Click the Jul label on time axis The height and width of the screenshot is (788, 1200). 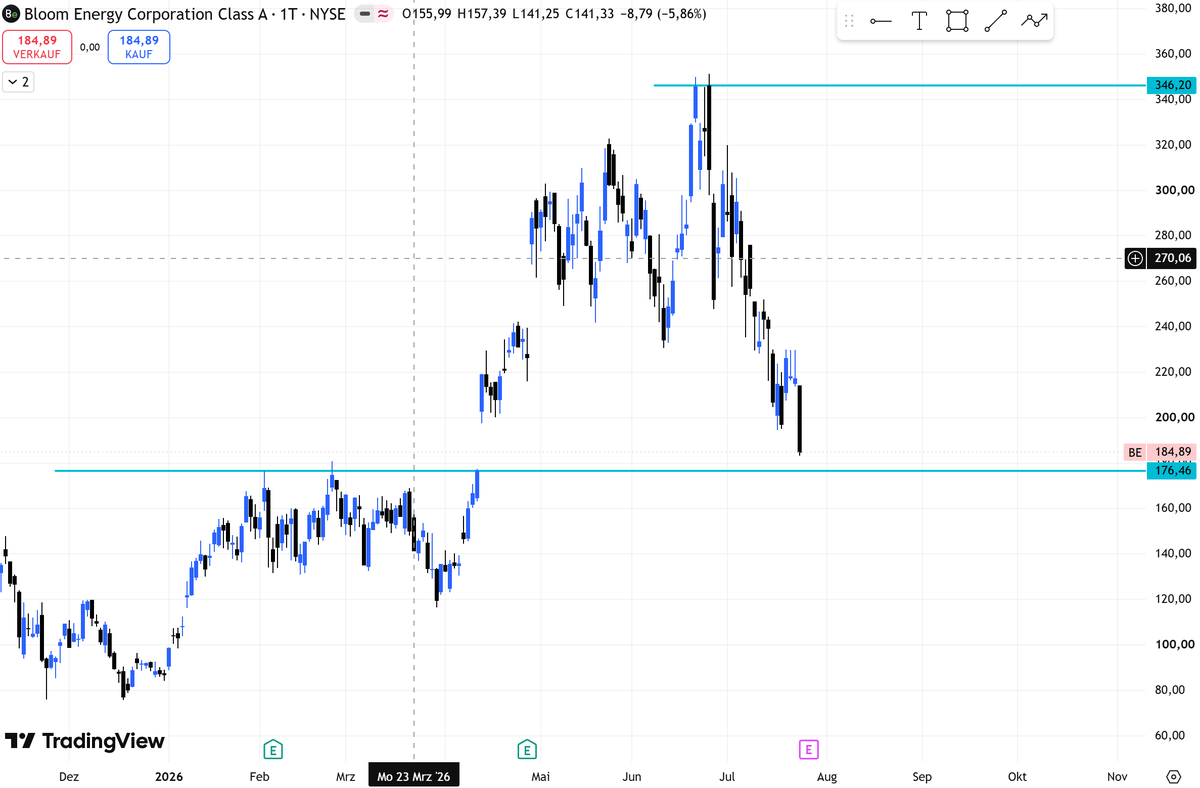[x=725, y=776]
